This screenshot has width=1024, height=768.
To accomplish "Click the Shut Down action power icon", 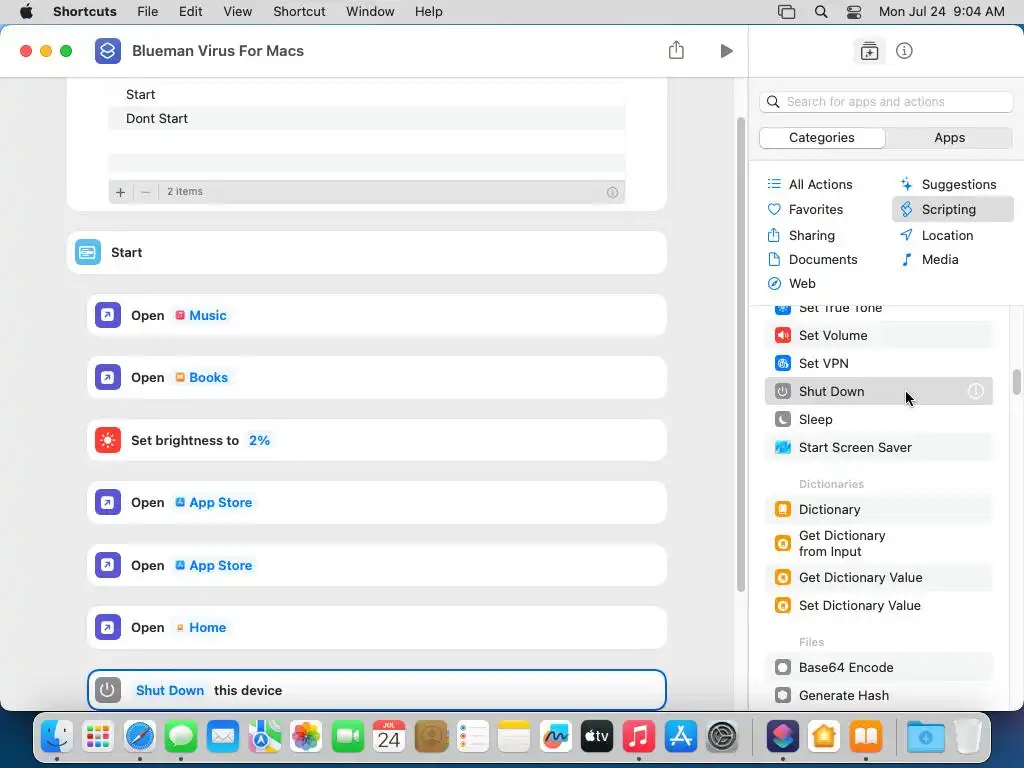I will point(108,690).
